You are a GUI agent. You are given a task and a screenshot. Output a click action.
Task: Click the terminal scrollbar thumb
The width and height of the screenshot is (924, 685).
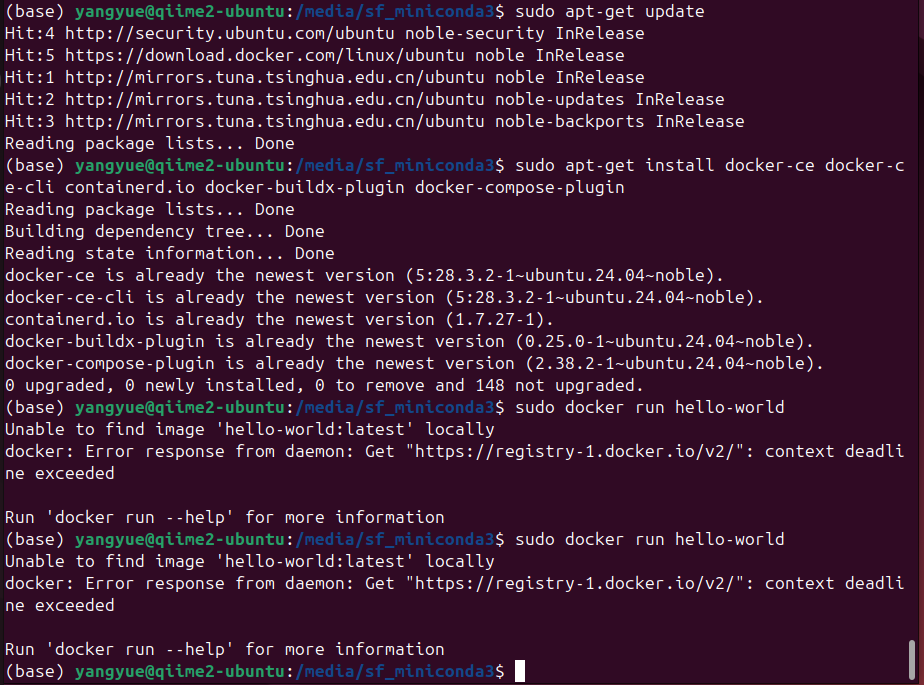click(912, 660)
